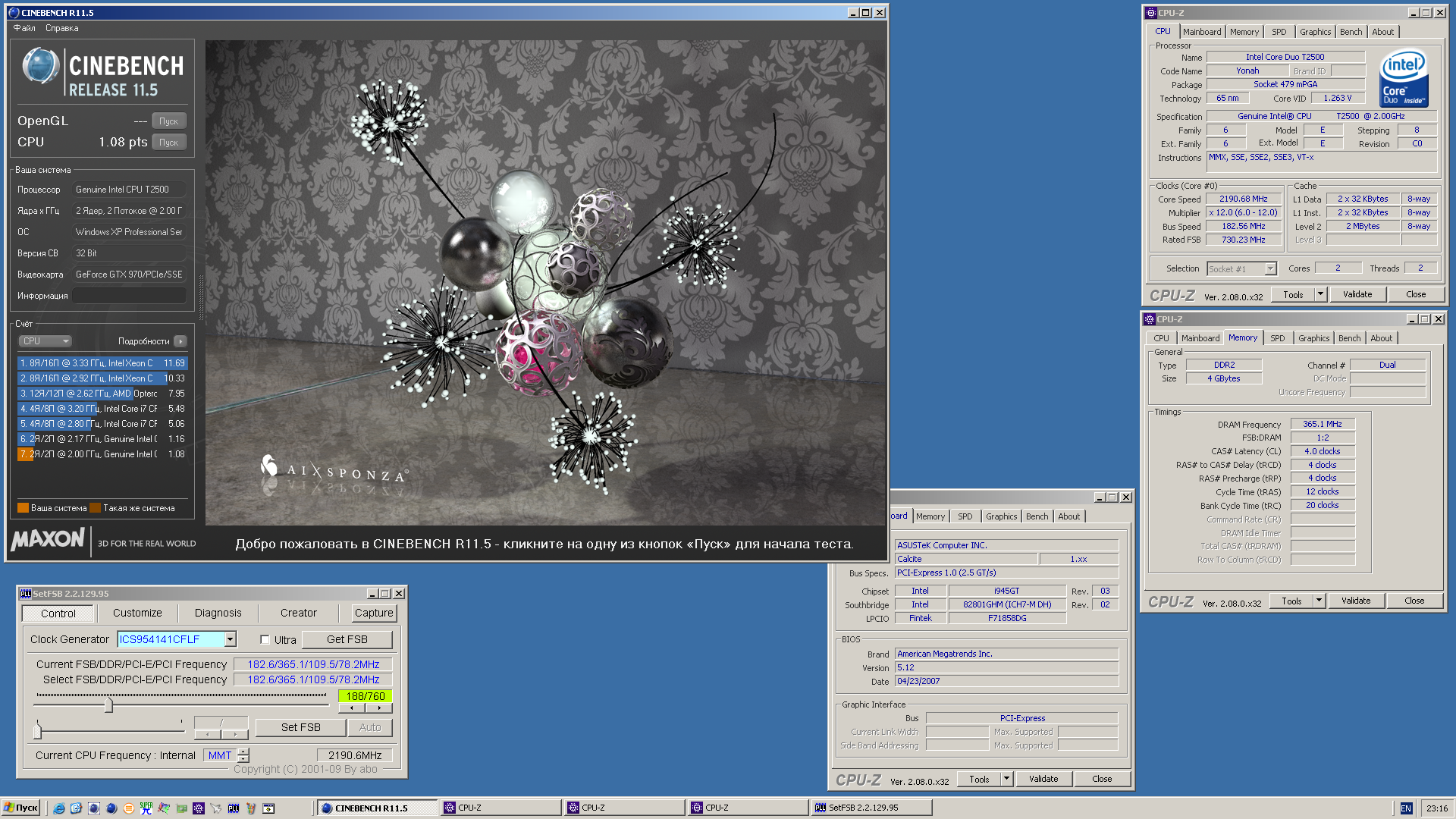
Task: Click the Информация input field in Cinebench
Action: coord(130,296)
